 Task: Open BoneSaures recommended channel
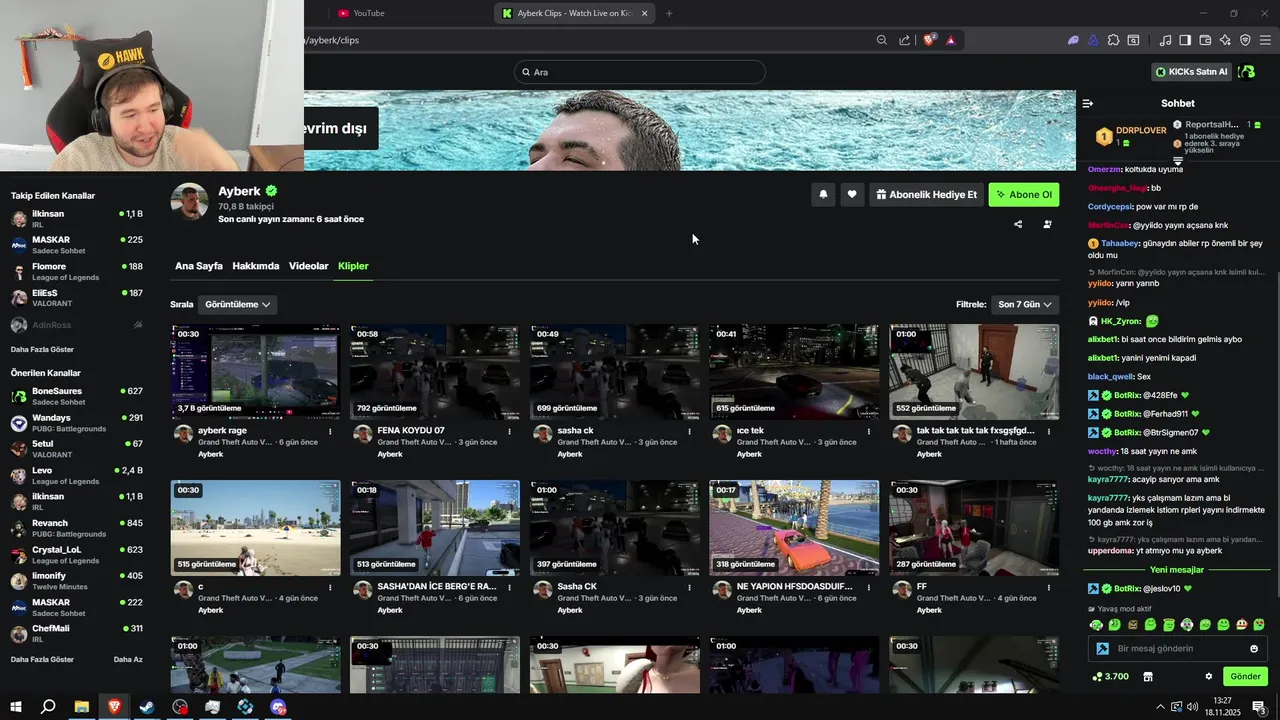[x=77, y=396]
